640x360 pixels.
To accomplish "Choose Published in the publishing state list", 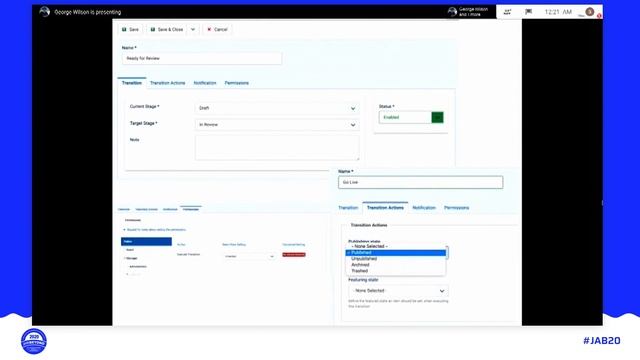I will pyautogui.click(x=396, y=253).
